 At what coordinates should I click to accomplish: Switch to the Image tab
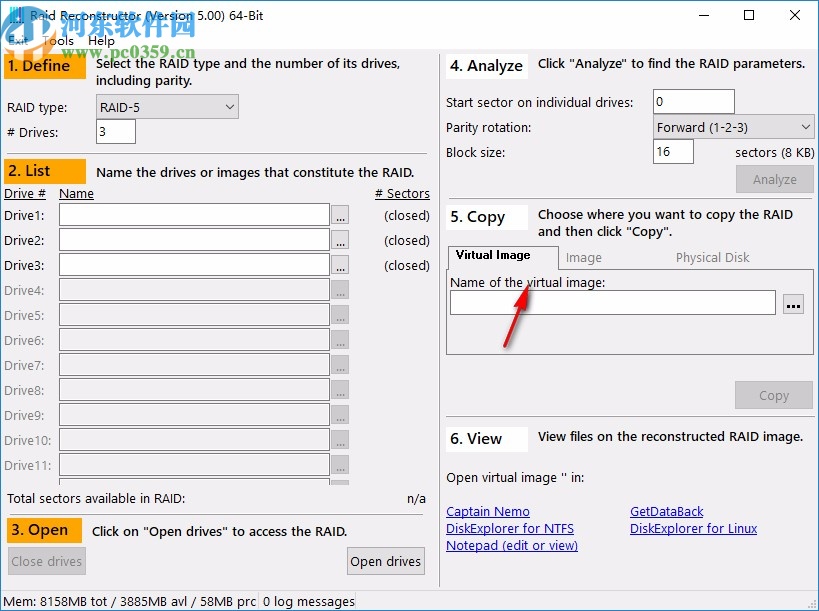583,257
